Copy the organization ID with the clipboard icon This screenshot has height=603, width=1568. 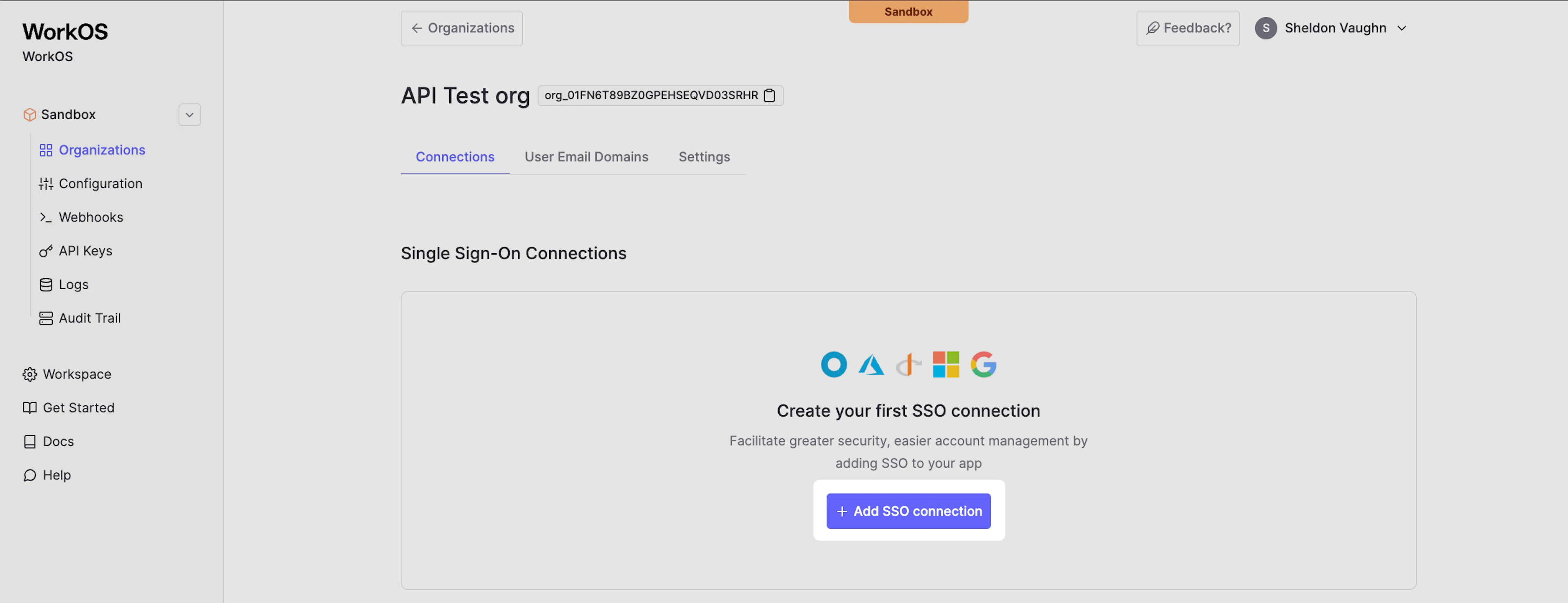[769, 96]
